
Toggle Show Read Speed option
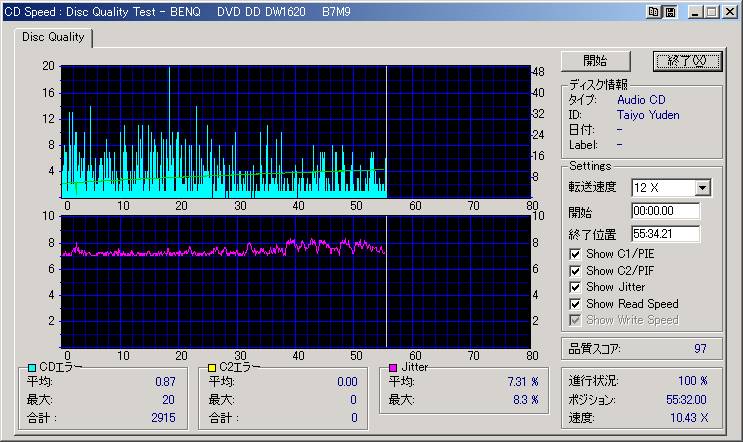pos(575,303)
